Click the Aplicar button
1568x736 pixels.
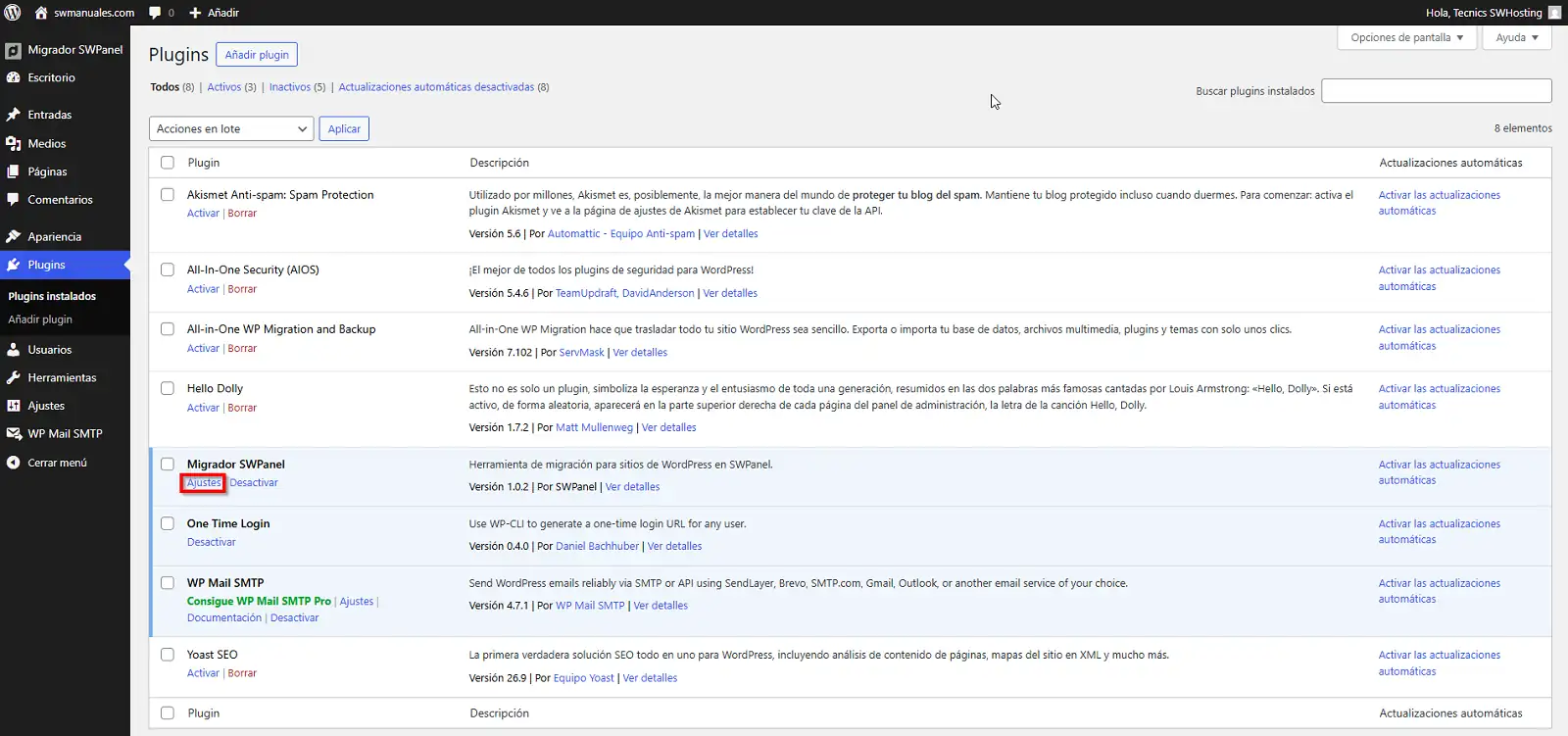[344, 128]
